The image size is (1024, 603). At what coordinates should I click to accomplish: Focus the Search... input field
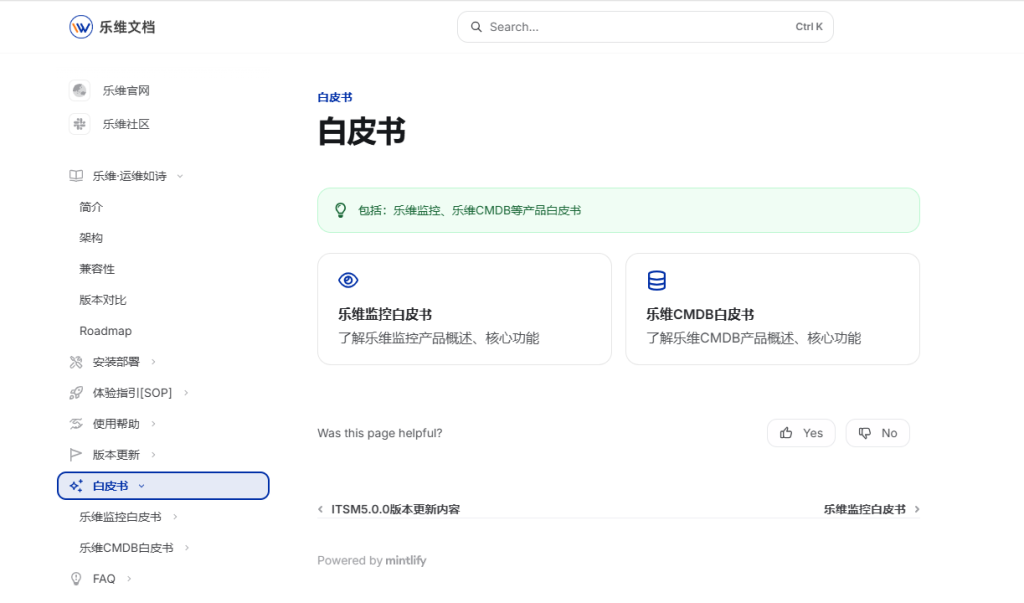[x=645, y=27]
